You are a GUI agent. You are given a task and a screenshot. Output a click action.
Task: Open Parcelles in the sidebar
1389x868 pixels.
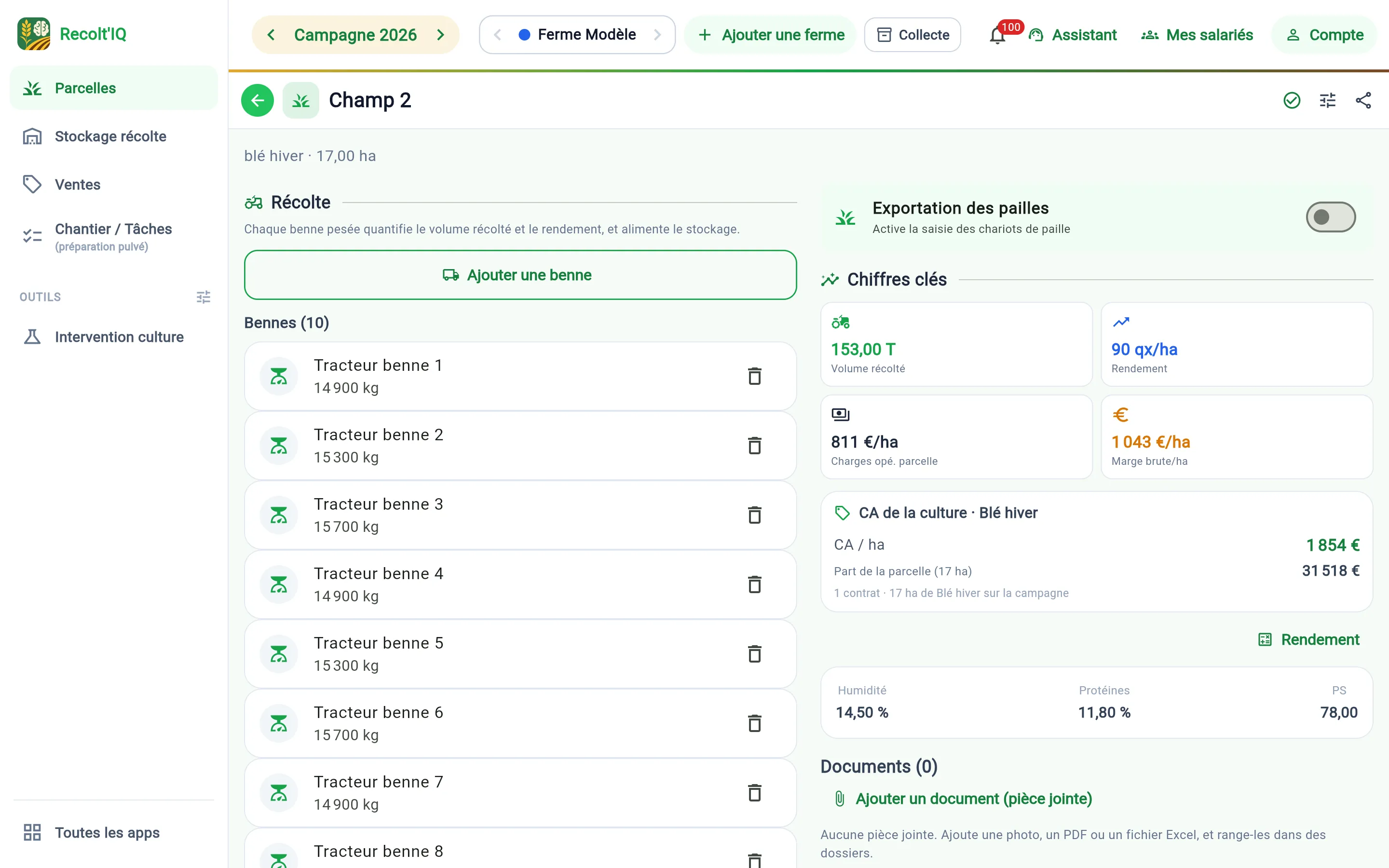click(114, 88)
